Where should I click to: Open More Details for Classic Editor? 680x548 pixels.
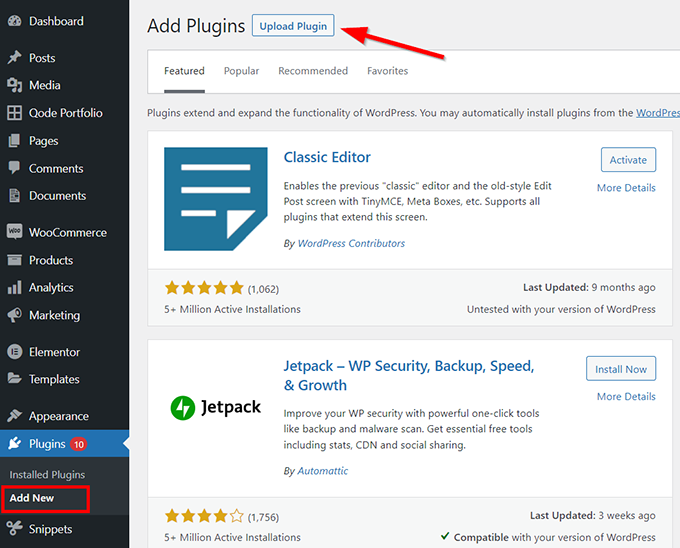(626, 188)
